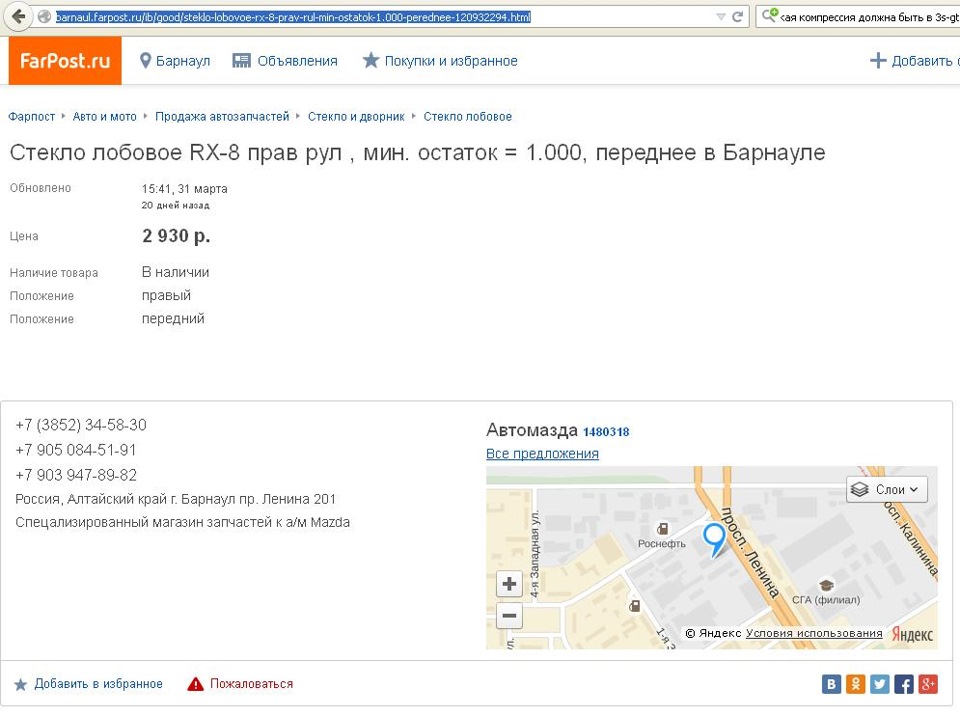Open the Яндекс map logo
Screen dimensions: 960x716
(912, 634)
